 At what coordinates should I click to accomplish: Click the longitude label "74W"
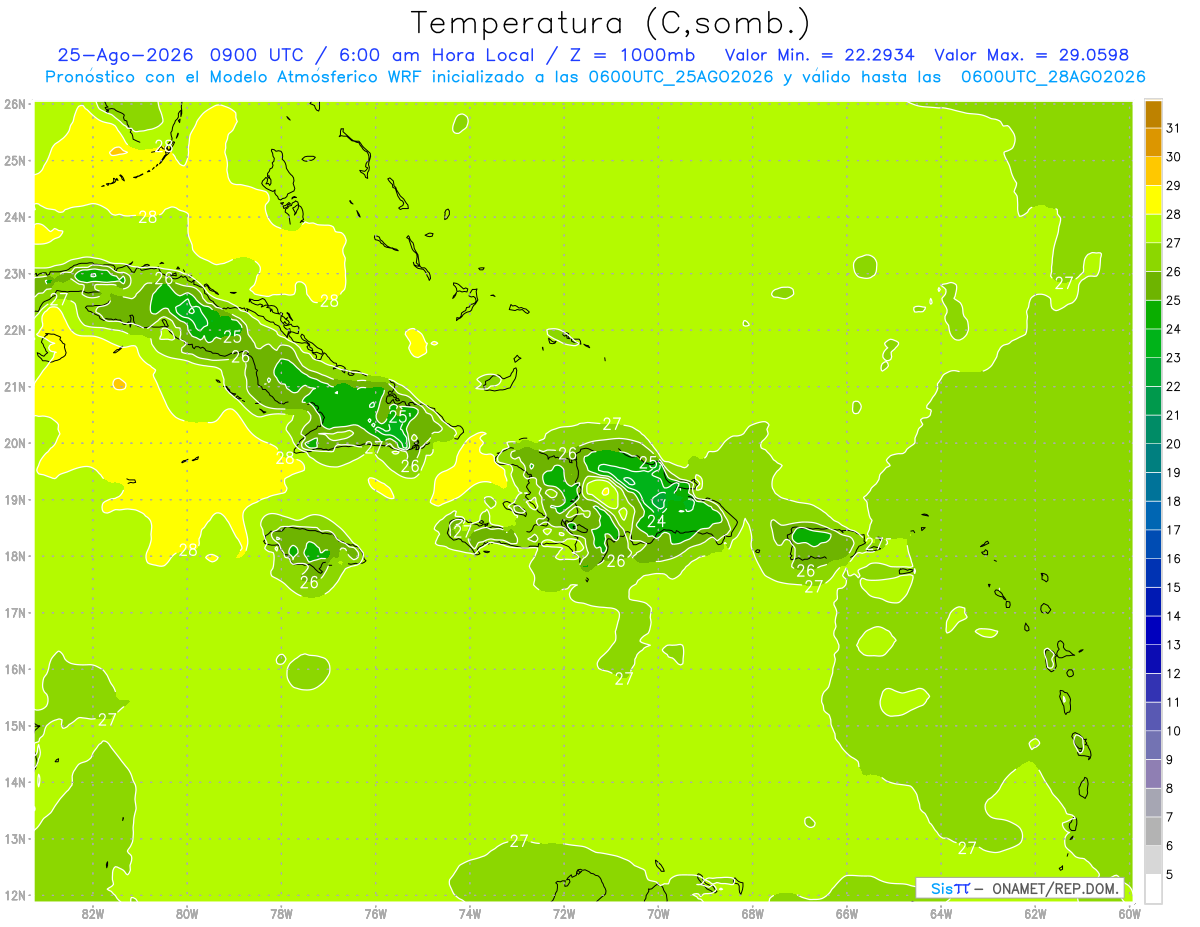pyautogui.click(x=470, y=913)
